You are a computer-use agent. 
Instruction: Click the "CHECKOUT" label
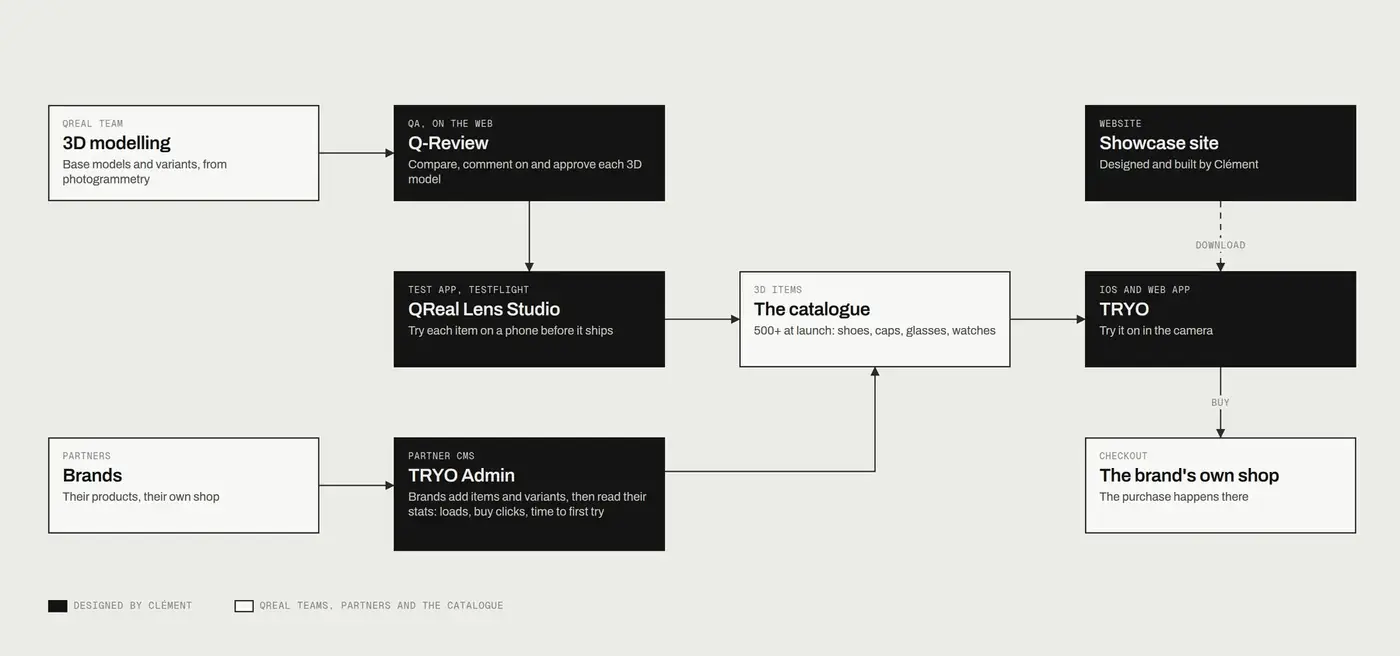(x=1124, y=456)
